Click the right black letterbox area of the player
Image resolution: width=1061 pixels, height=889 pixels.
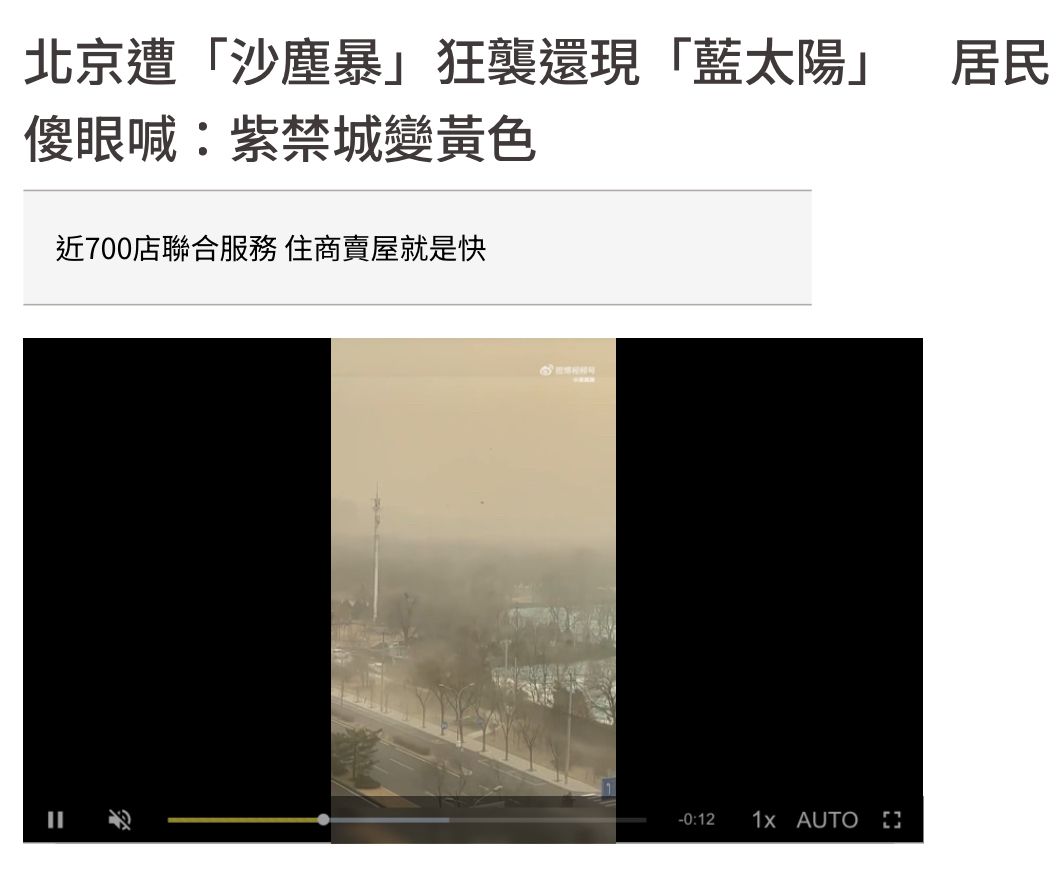click(x=769, y=568)
